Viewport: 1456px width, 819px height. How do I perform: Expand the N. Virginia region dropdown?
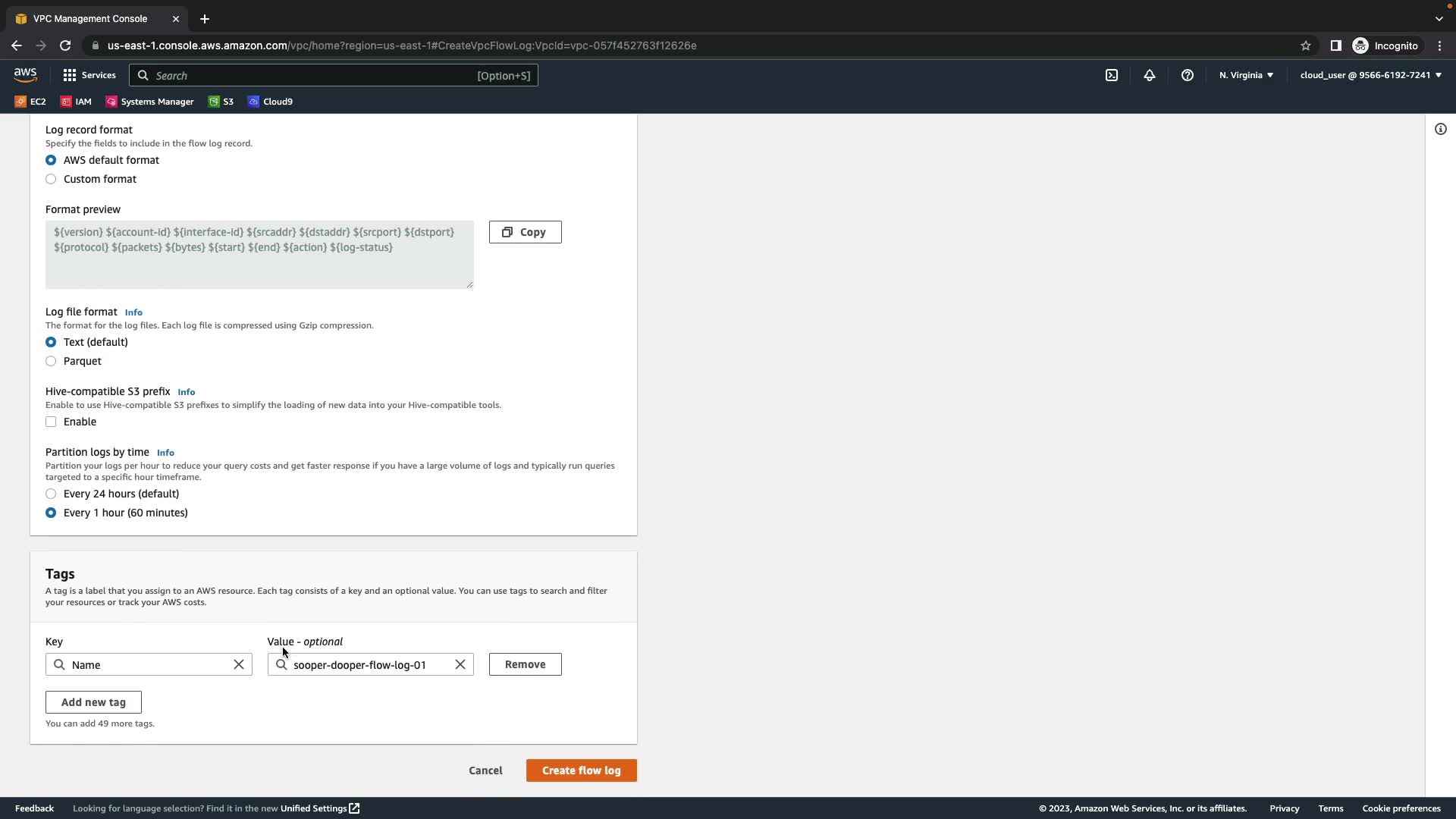pyautogui.click(x=1246, y=75)
